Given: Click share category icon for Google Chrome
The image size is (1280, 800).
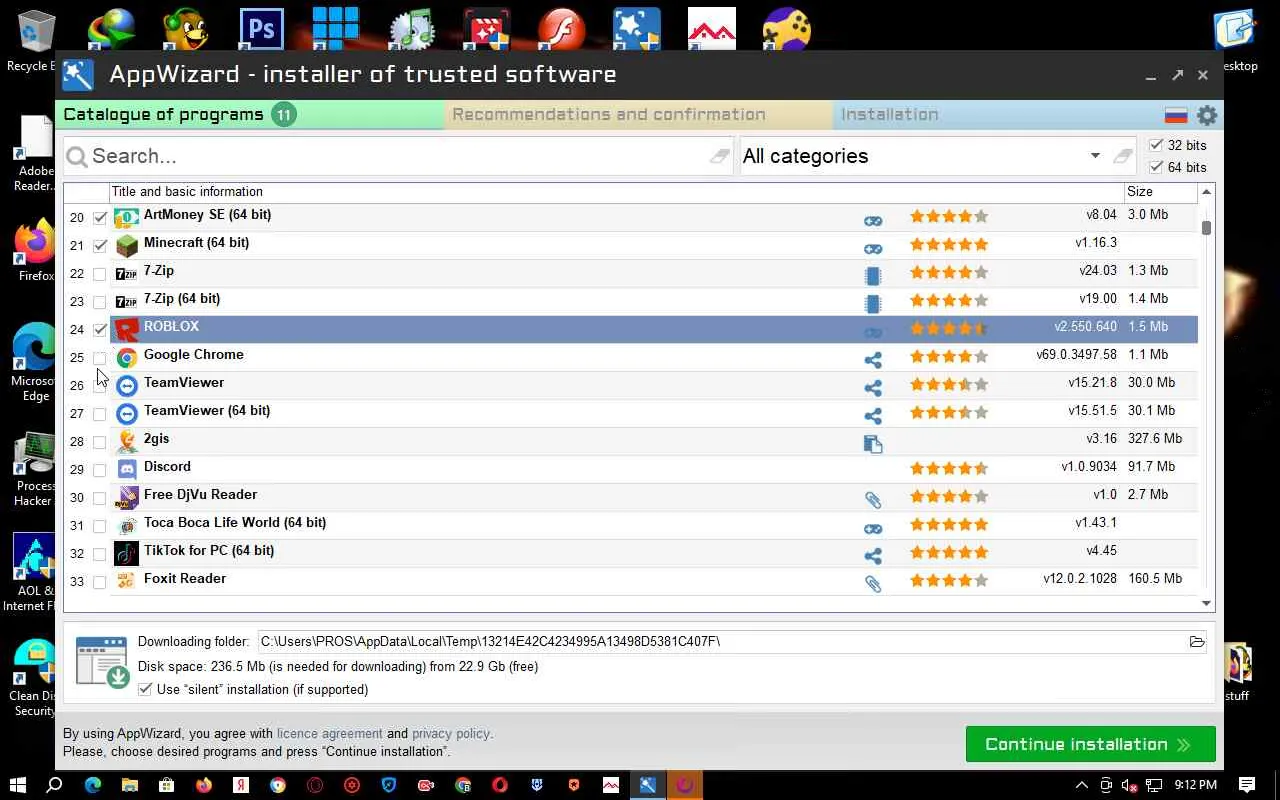Looking at the screenshot, I should coord(873,360).
